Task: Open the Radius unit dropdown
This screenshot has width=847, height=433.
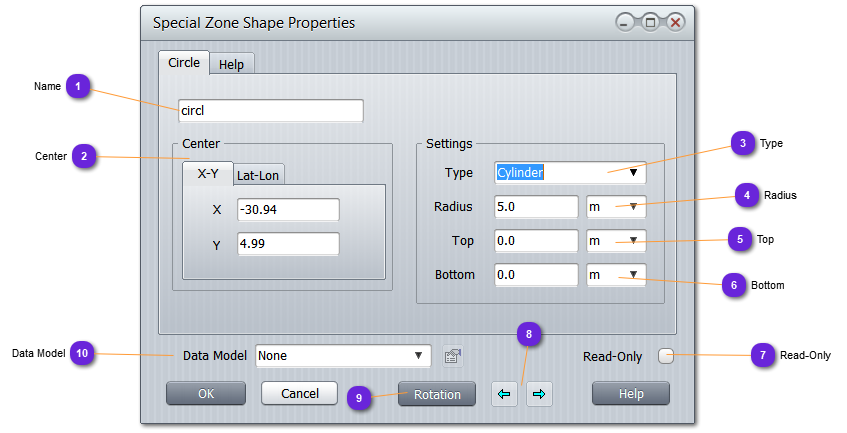Action: [632, 207]
